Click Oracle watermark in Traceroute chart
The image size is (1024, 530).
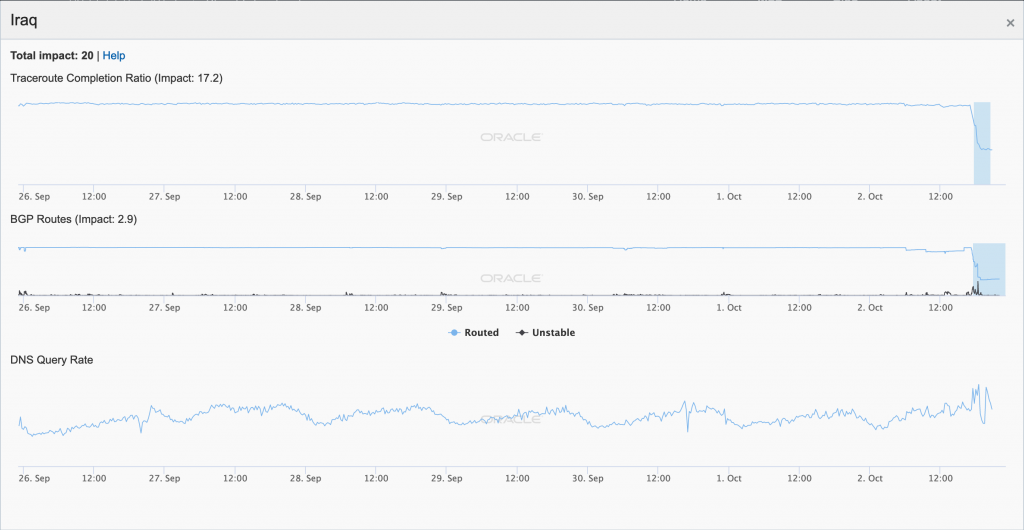tap(511, 138)
